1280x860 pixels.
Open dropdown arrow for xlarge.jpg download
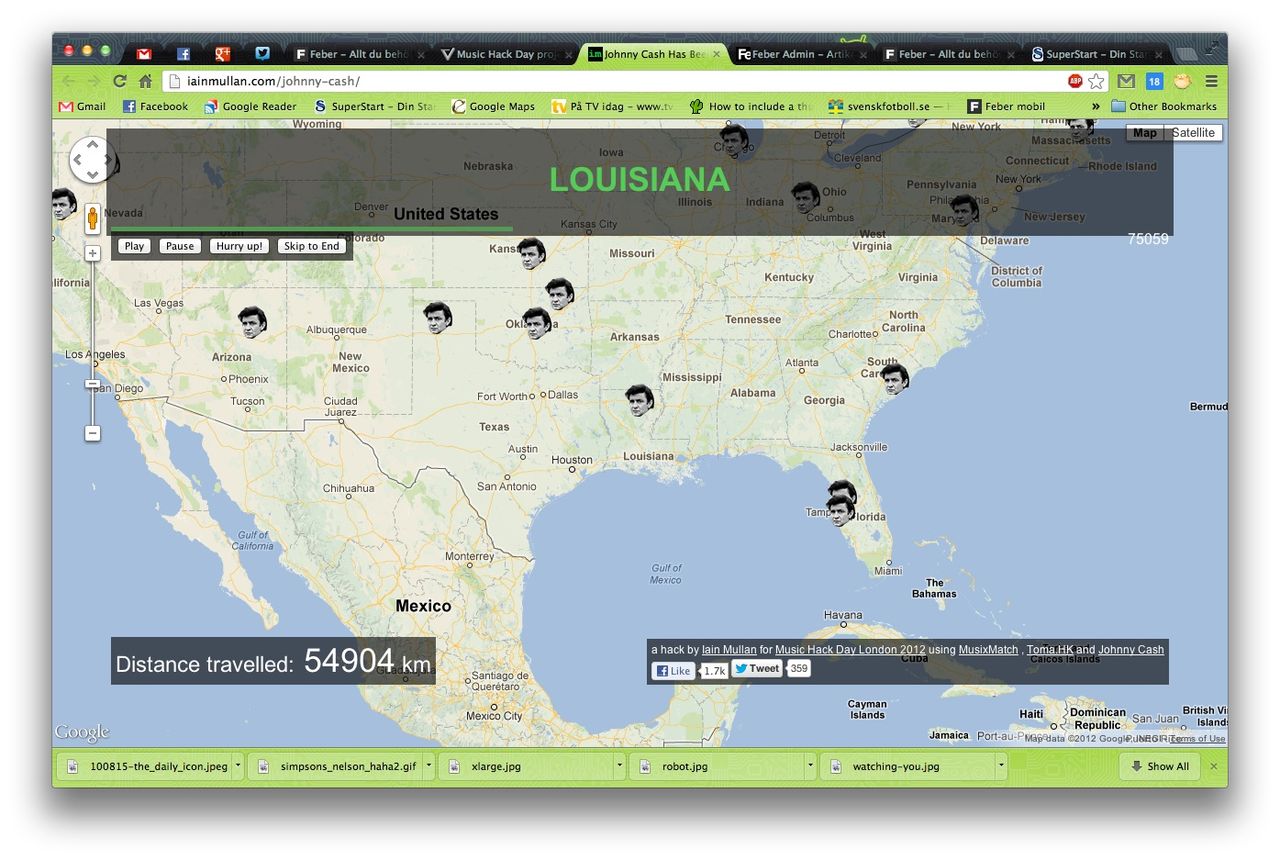[x=619, y=767]
